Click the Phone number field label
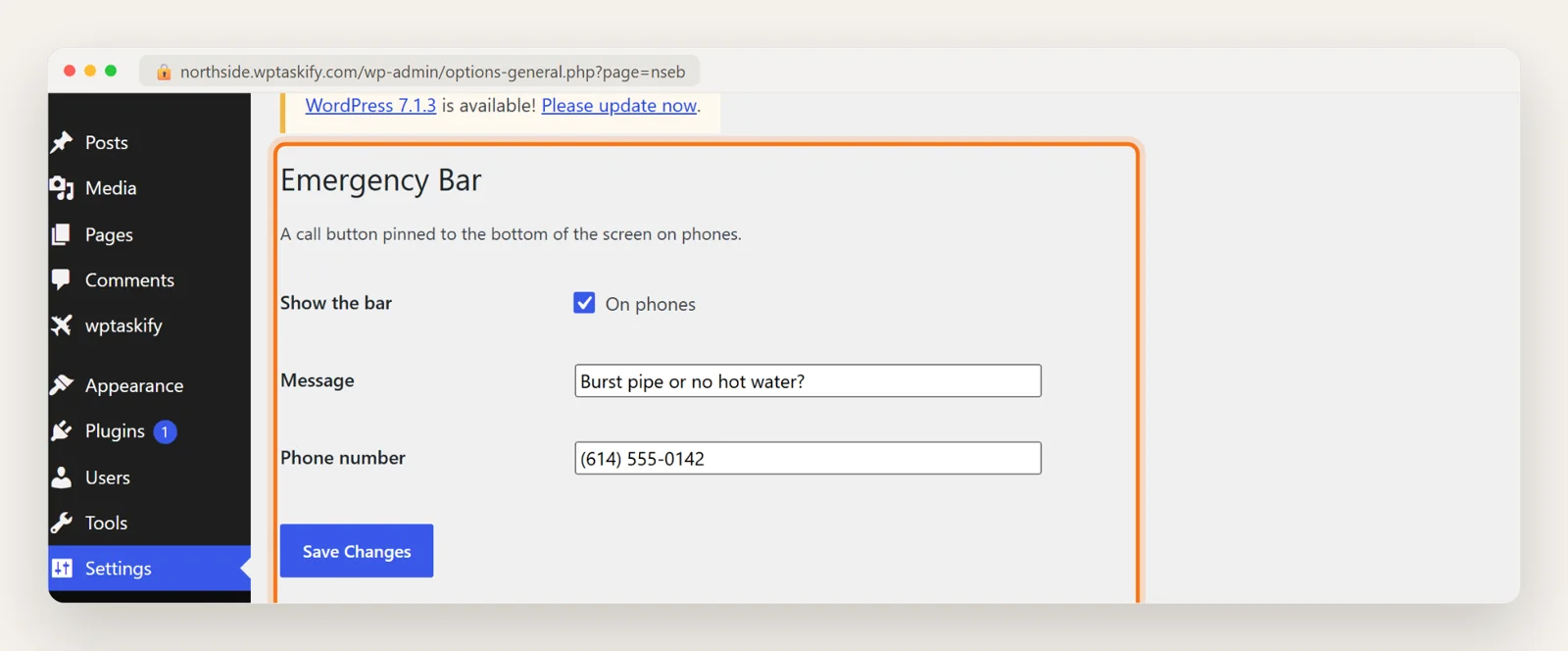Screen dimensions: 1568x651 tap(343, 458)
